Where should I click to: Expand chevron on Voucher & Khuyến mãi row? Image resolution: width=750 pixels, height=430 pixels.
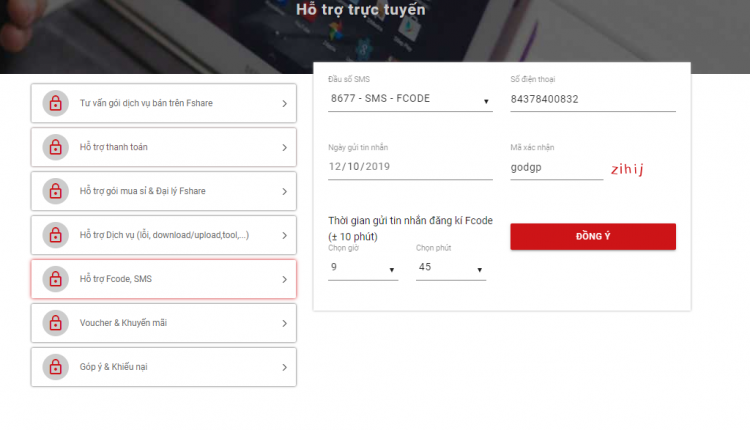coord(285,324)
